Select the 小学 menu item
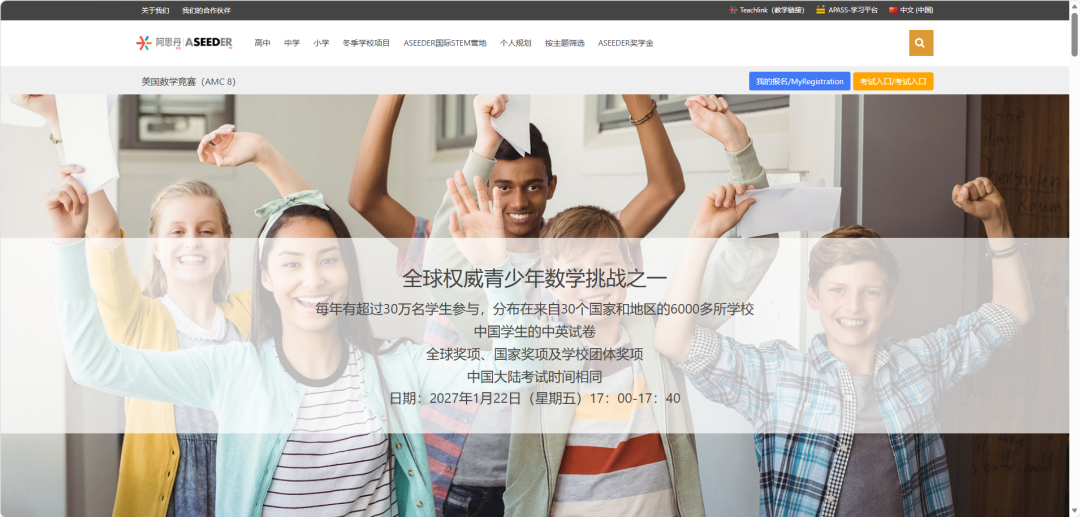1080x517 pixels. (321, 43)
